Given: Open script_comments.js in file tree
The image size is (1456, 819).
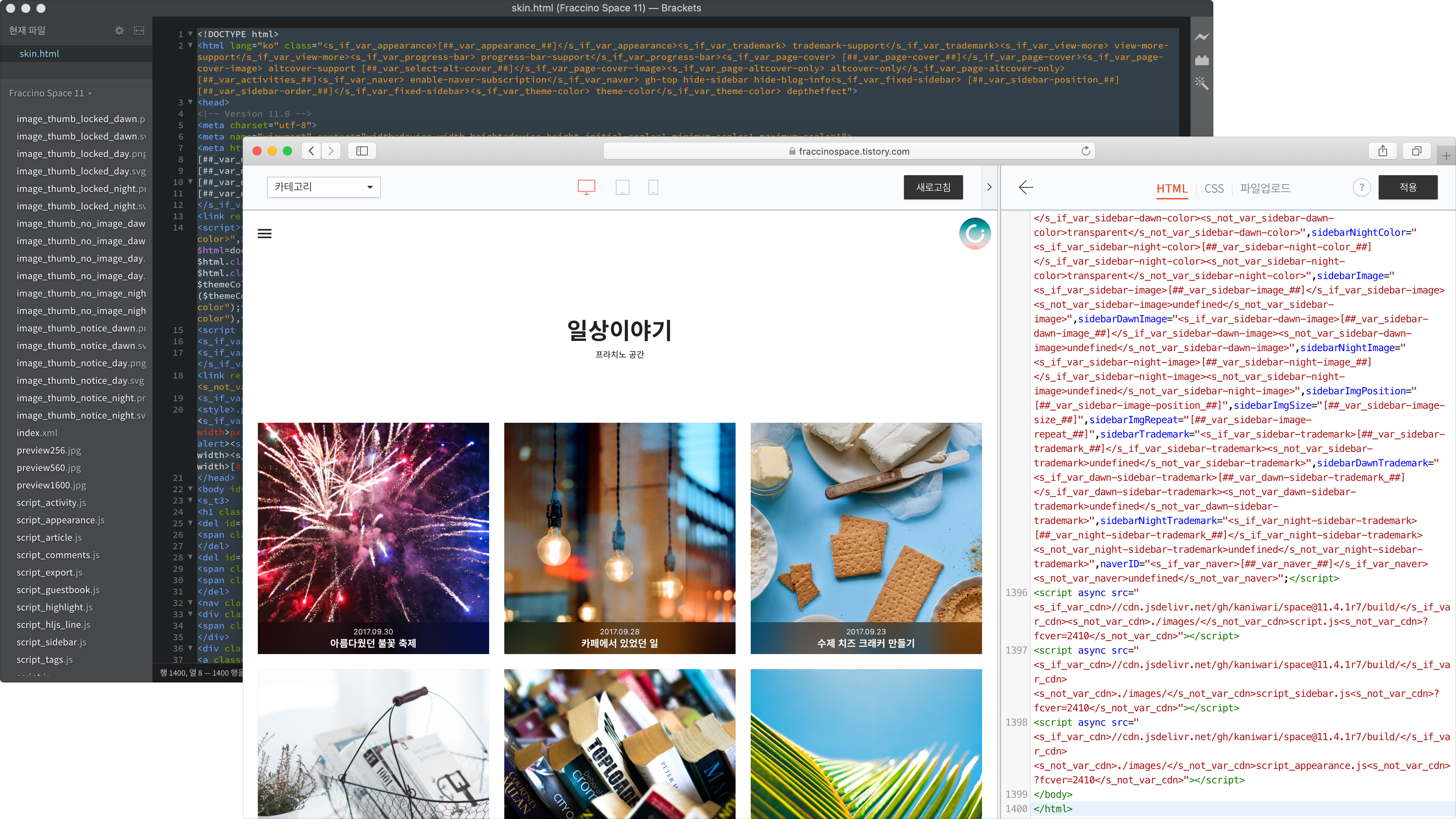Looking at the screenshot, I should 58,555.
